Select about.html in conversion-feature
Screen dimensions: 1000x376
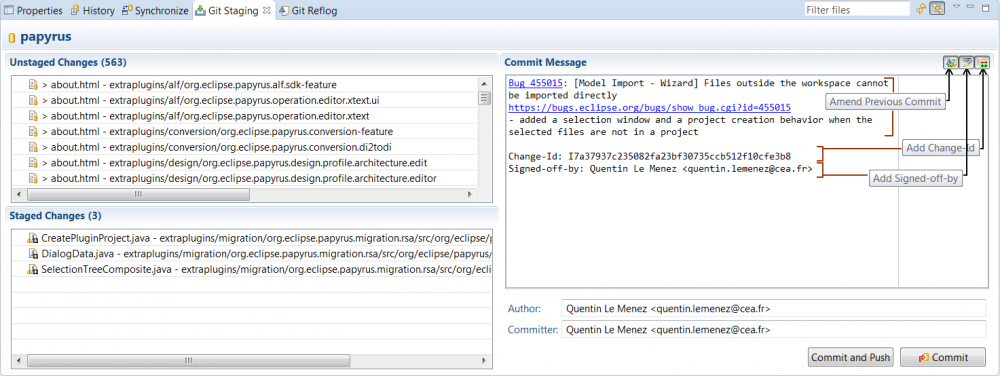tap(217, 132)
